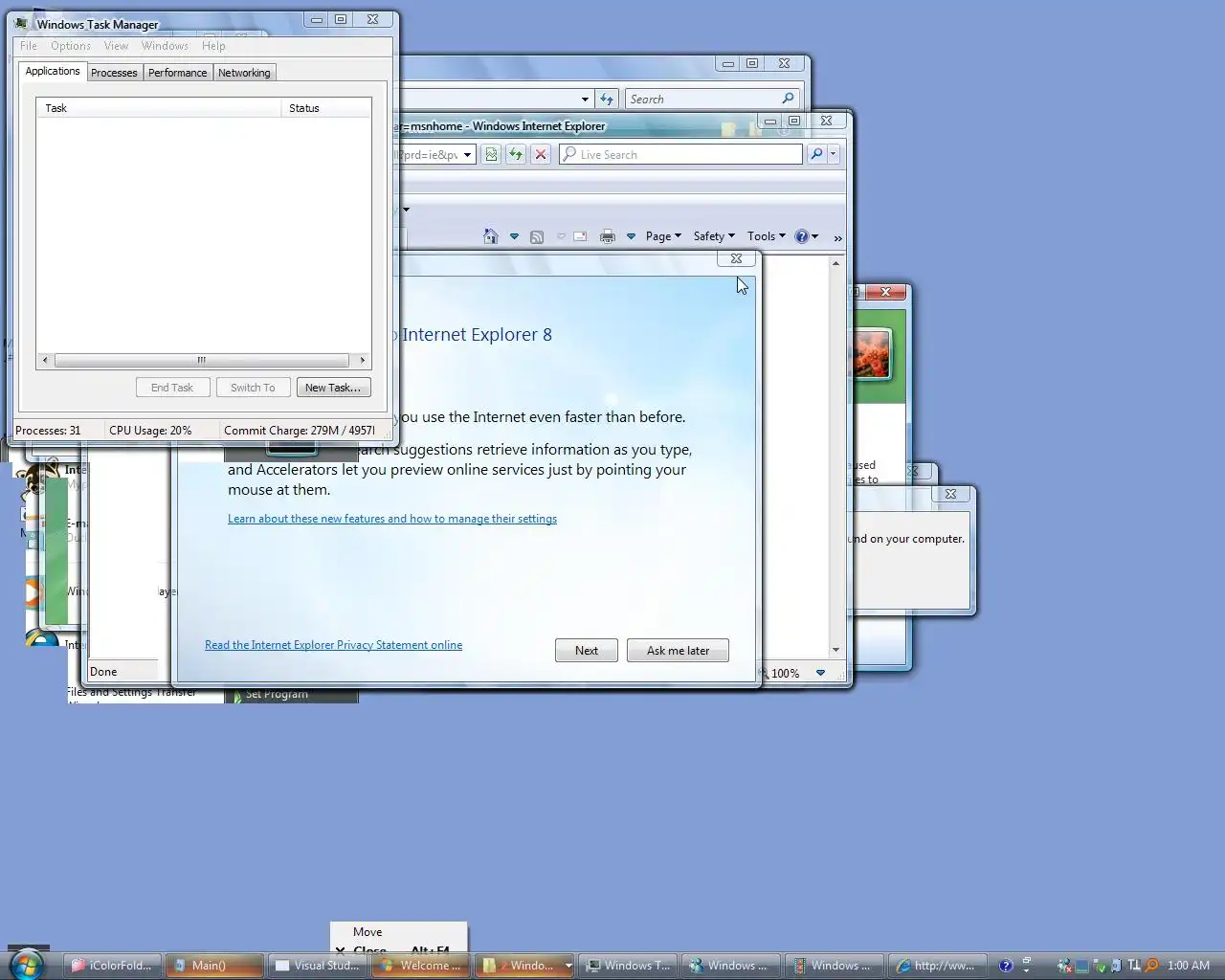
Task: Click the New Task... button
Action: click(x=333, y=388)
